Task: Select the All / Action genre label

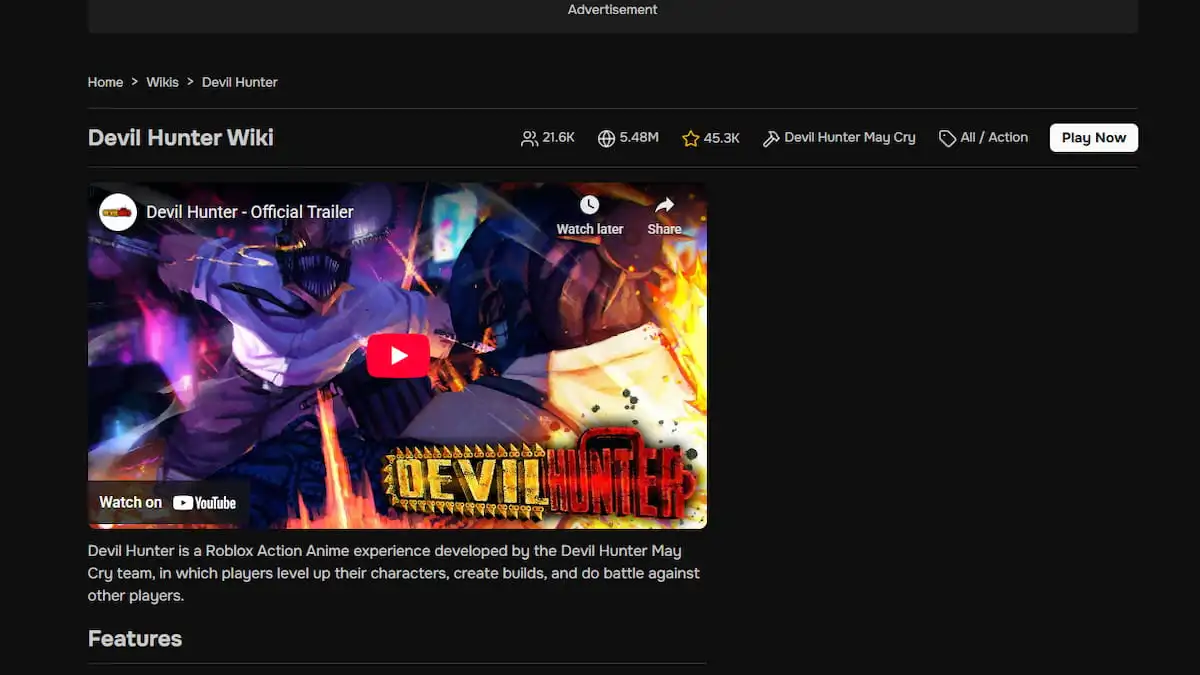Action: [994, 138]
